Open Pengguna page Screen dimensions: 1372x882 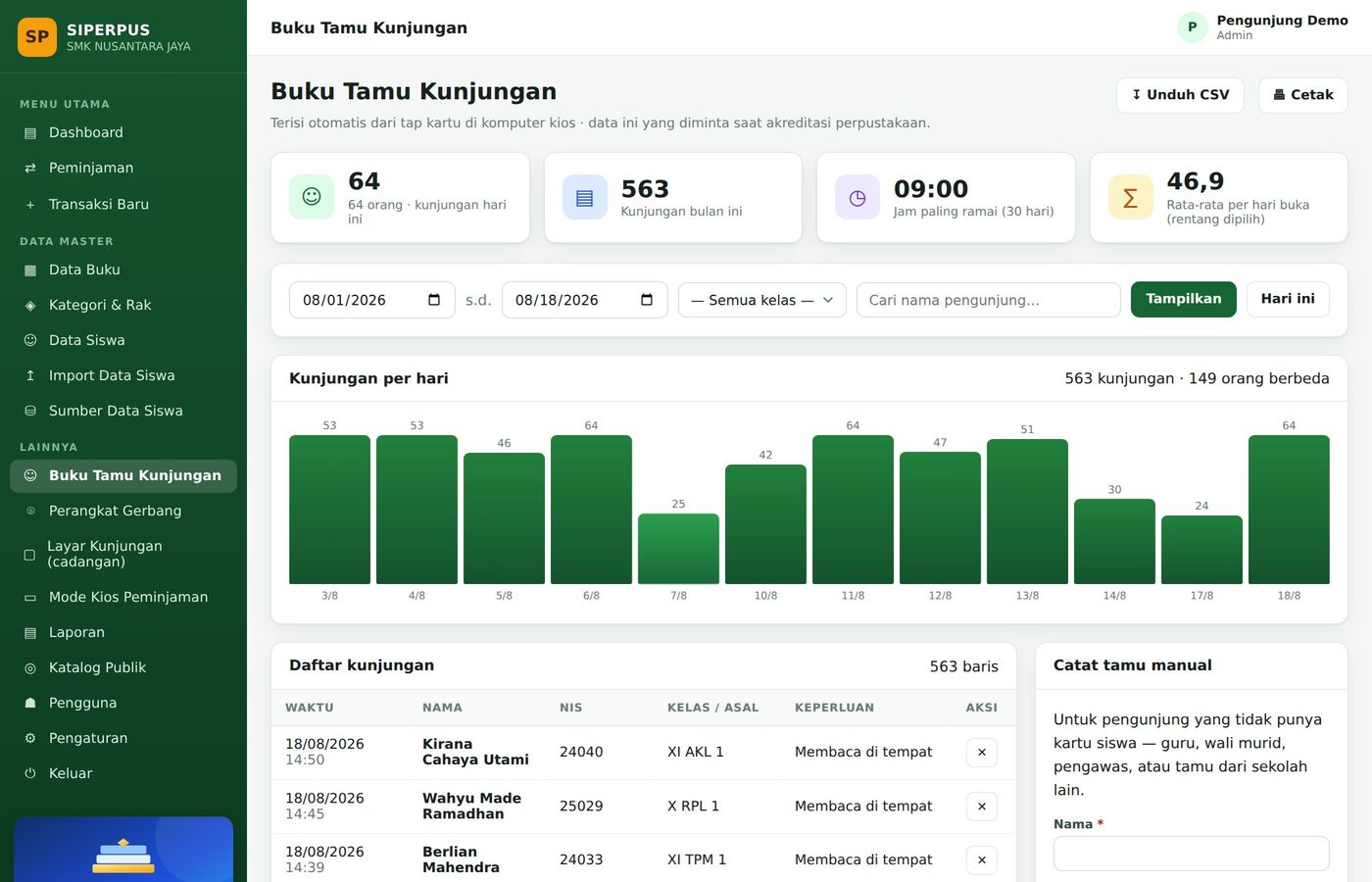[x=123, y=703]
